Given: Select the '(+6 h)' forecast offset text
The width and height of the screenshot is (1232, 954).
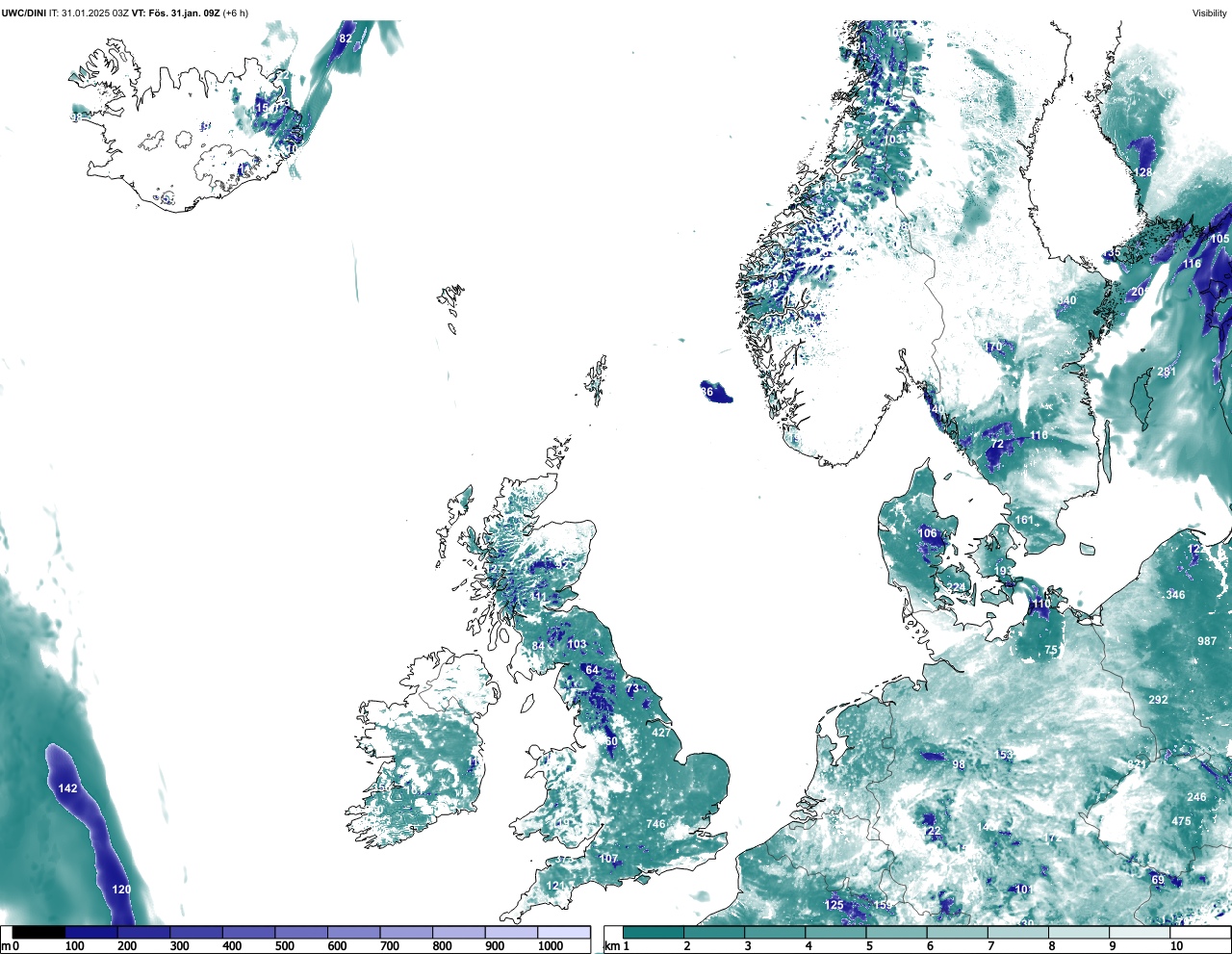Looking at the screenshot, I should (x=235, y=13).
